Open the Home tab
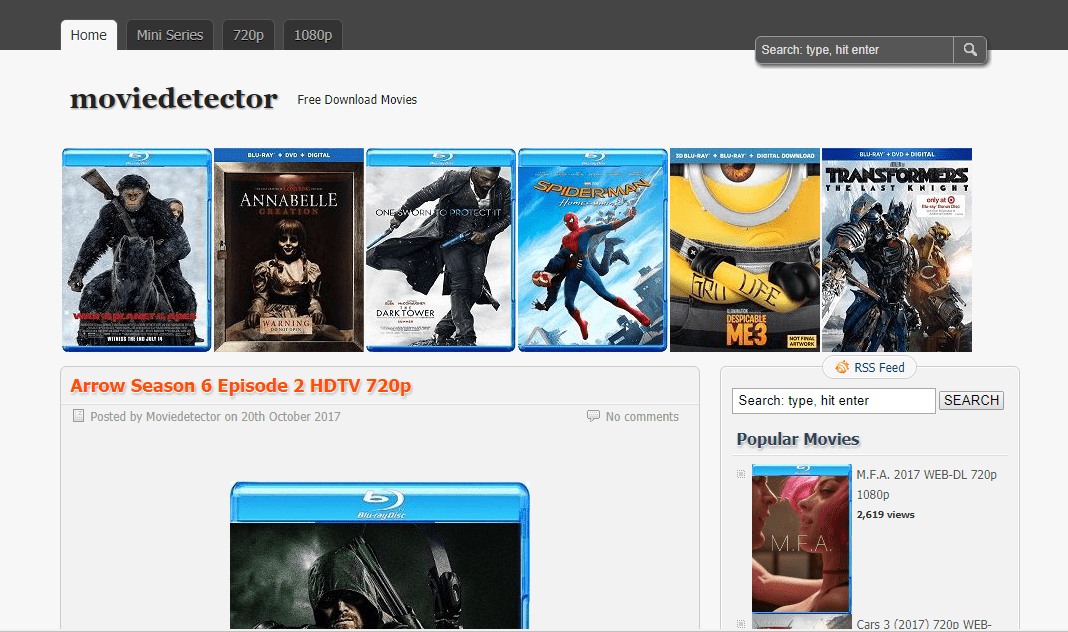This screenshot has width=1068, height=632. click(89, 35)
